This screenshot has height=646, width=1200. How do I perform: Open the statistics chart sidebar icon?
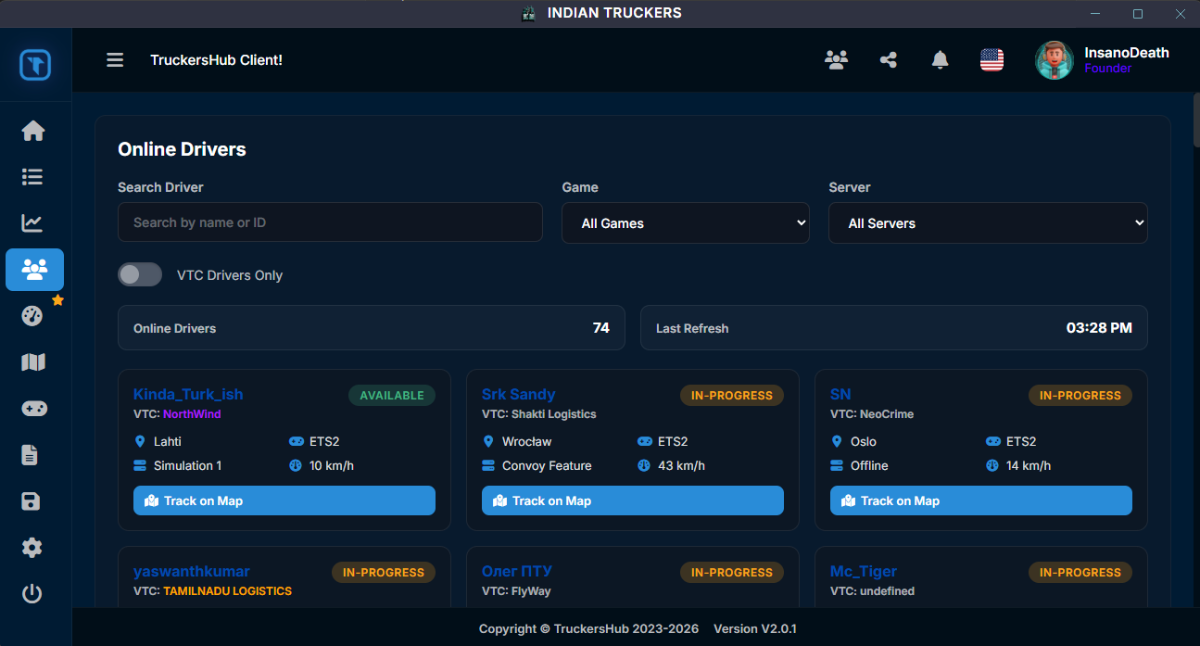tap(33, 223)
